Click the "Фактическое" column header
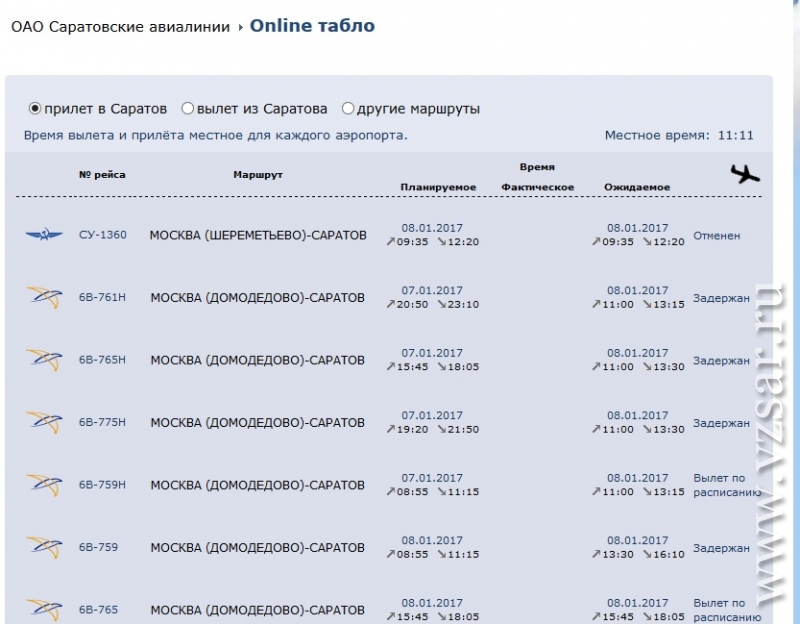Image resolution: width=800 pixels, height=624 pixels. [x=537, y=187]
